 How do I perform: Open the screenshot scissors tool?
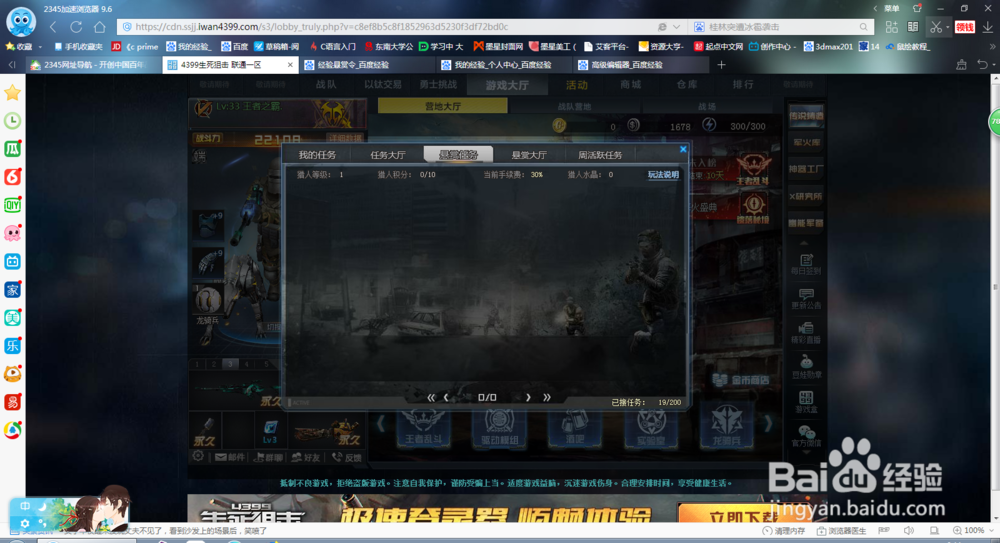pyautogui.click(x=935, y=27)
